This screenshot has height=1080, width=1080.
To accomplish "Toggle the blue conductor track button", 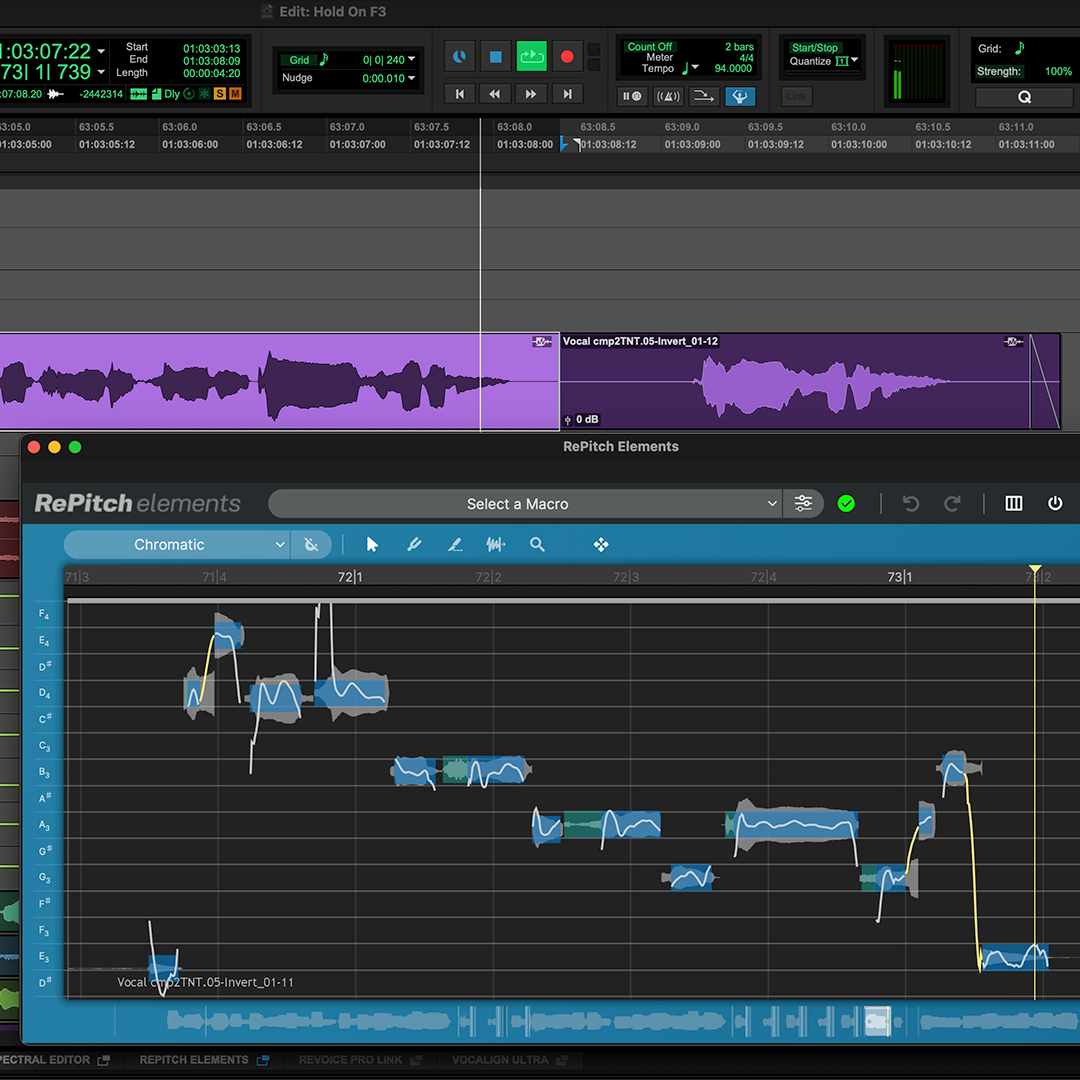I will point(740,96).
